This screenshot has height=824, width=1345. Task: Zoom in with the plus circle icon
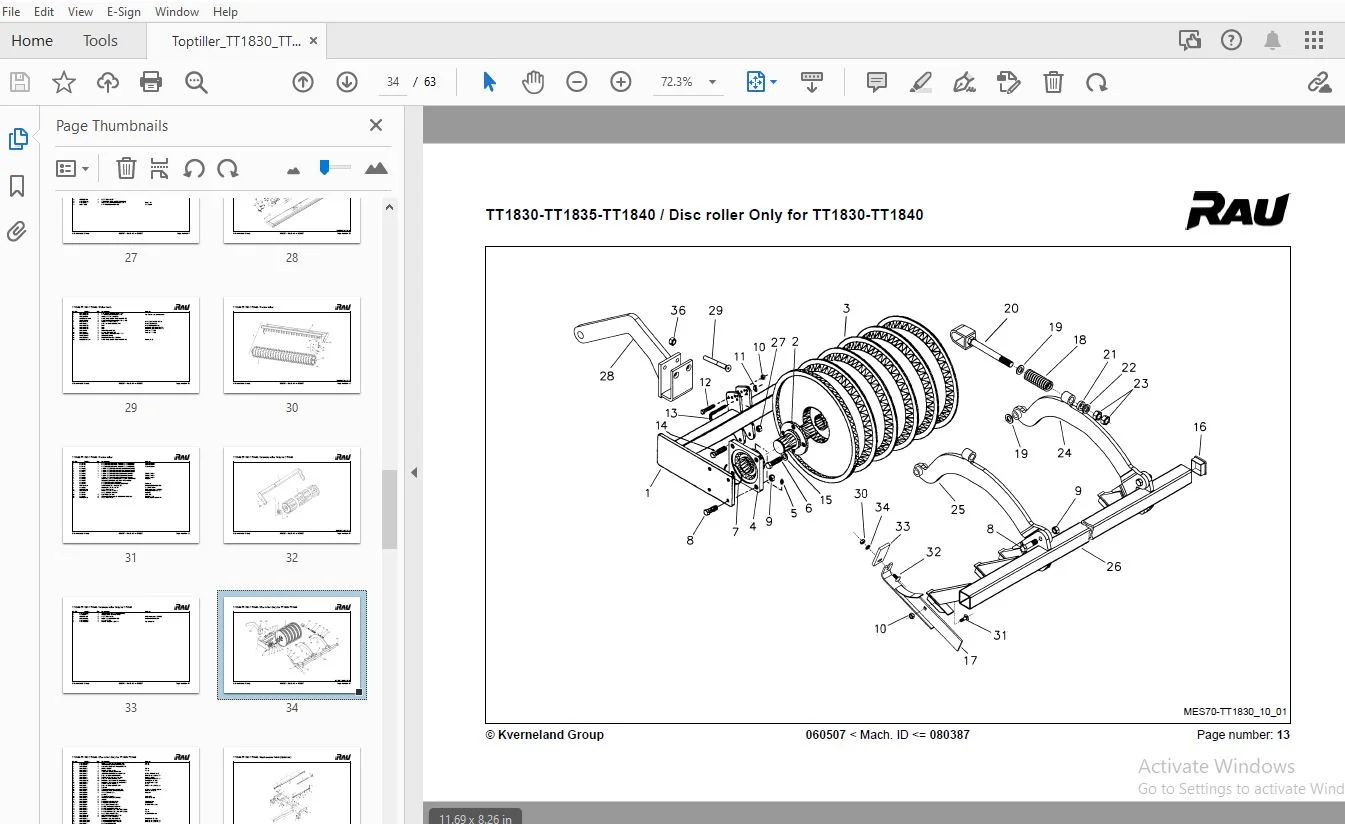[621, 82]
